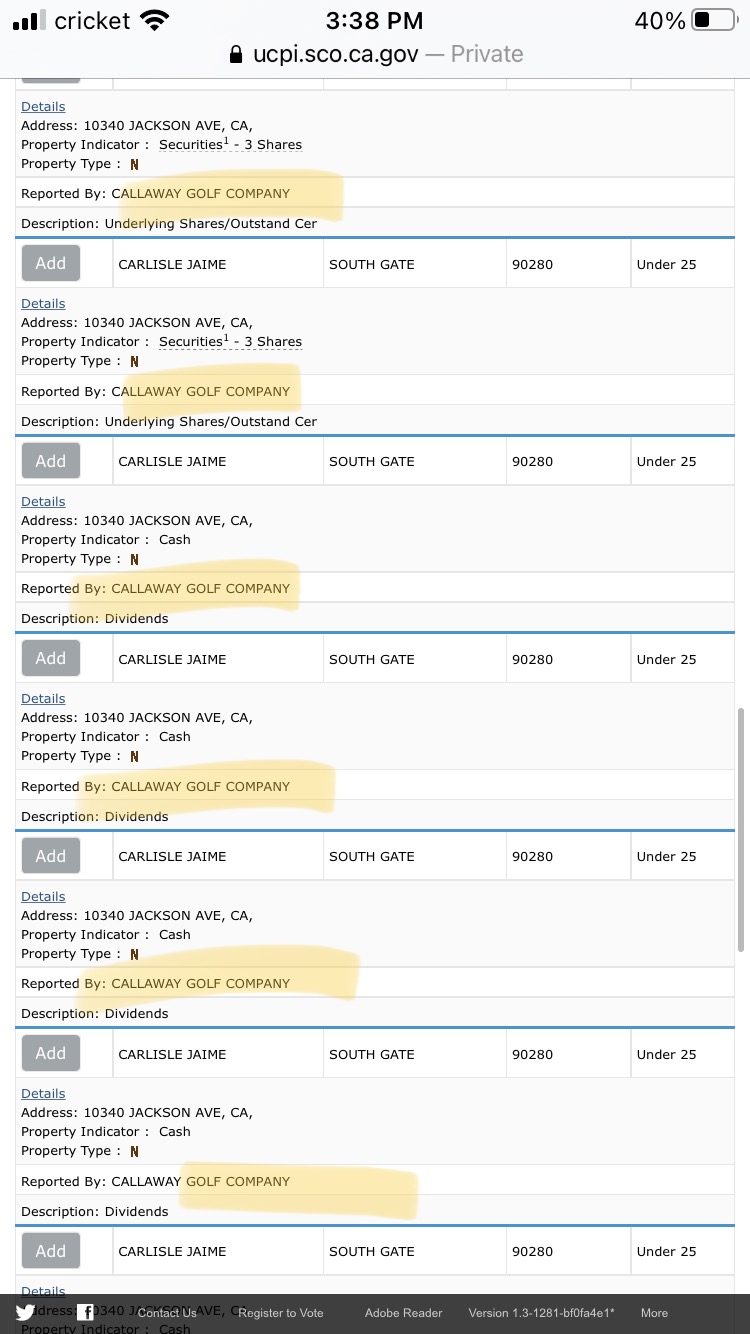Open Adobe Reader footer link
Screen dimensions: 750x1334
pyautogui.click(x=403, y=1313)
